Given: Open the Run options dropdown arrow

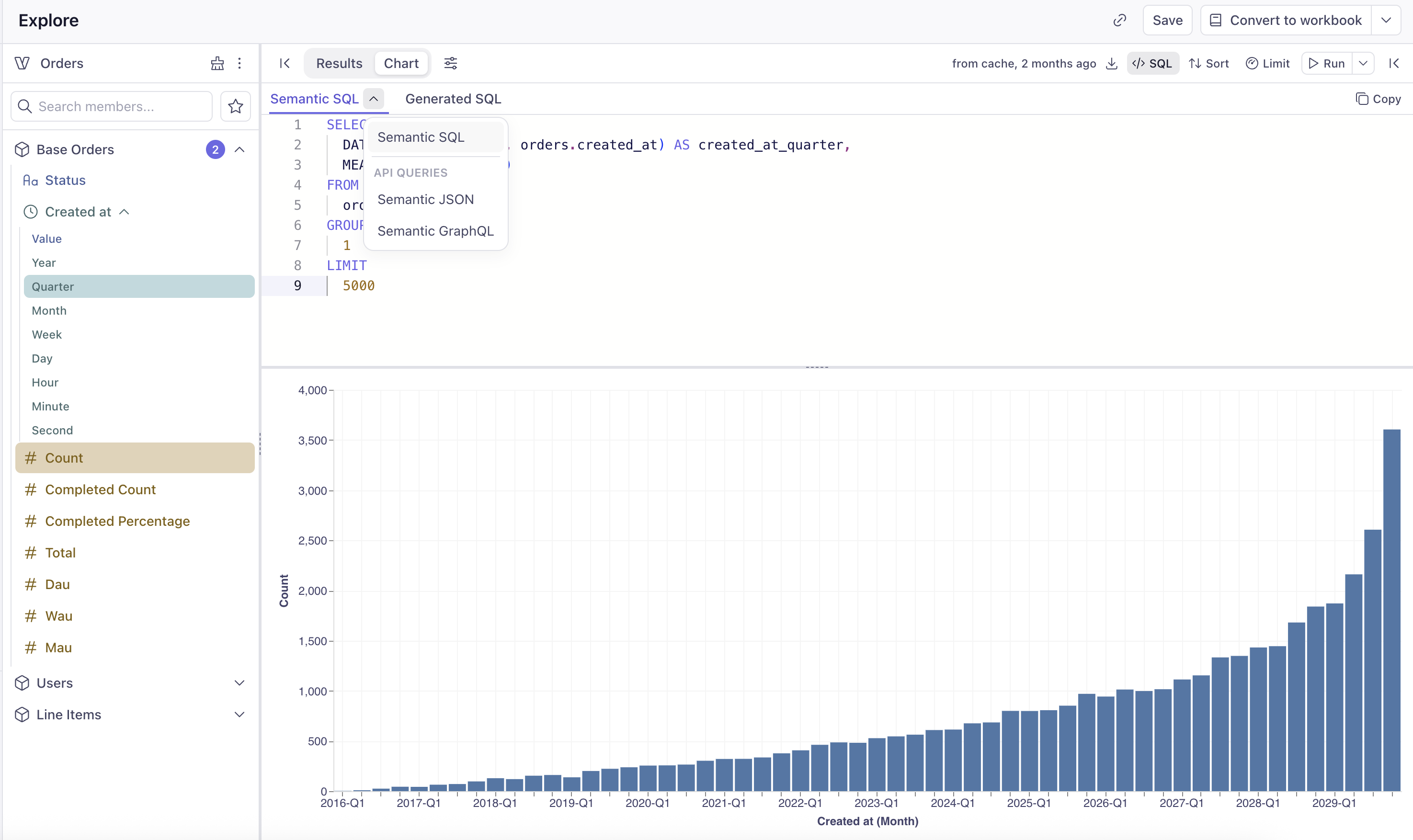Looking at the screenshot, I should click(x=1363, y=63).
